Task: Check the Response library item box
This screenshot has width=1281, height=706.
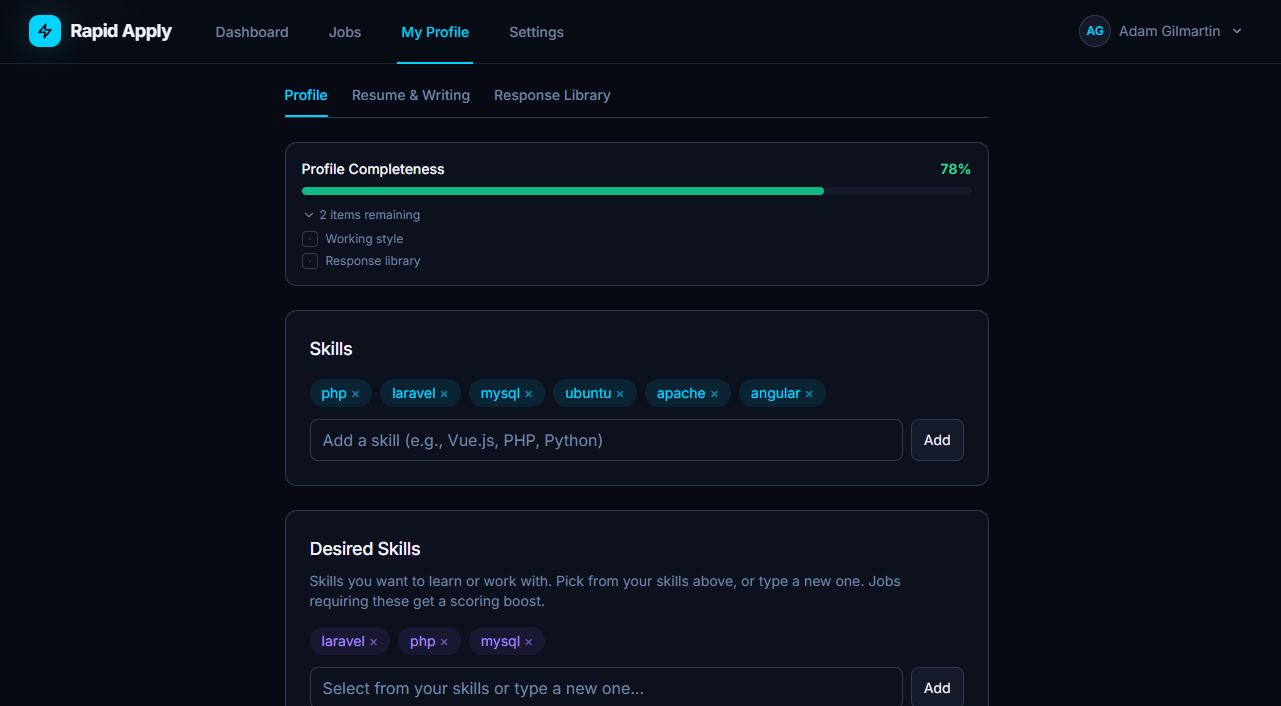Action: [310, 261]
